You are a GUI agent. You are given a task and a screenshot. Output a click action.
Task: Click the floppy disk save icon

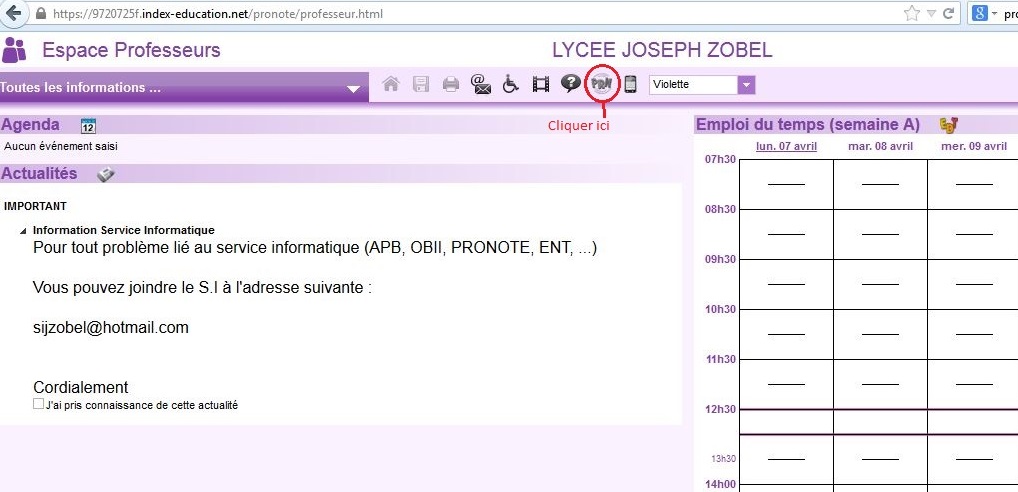tap(421, 85)
